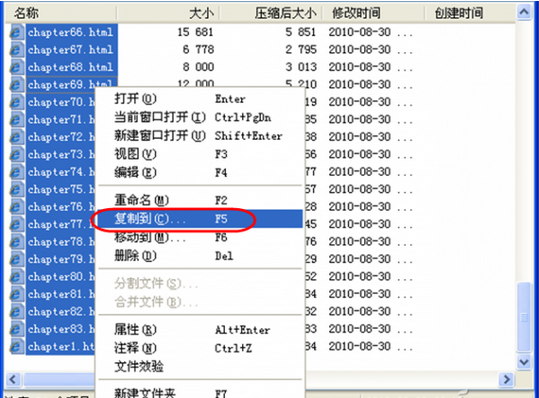Select the chapter69.html file icon

[x=16, y=85]
